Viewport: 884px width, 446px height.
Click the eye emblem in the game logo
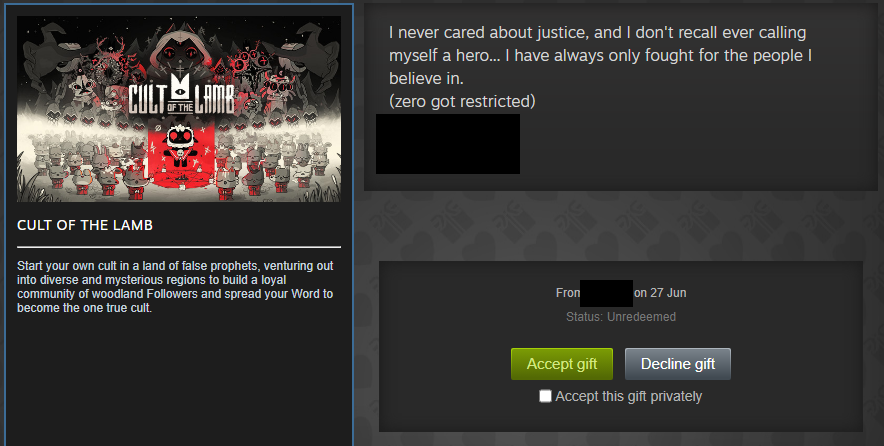180,91
